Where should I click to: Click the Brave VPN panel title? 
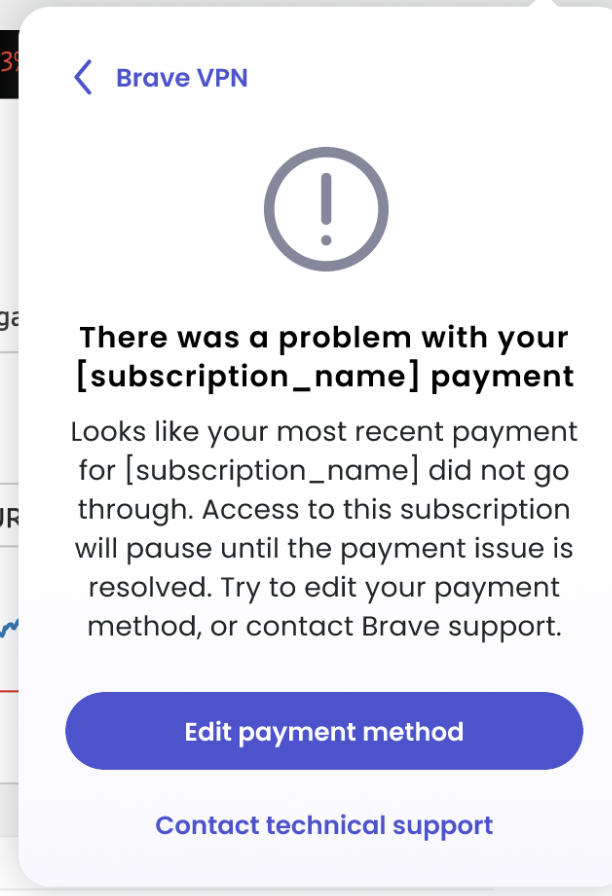coord(181,78)
